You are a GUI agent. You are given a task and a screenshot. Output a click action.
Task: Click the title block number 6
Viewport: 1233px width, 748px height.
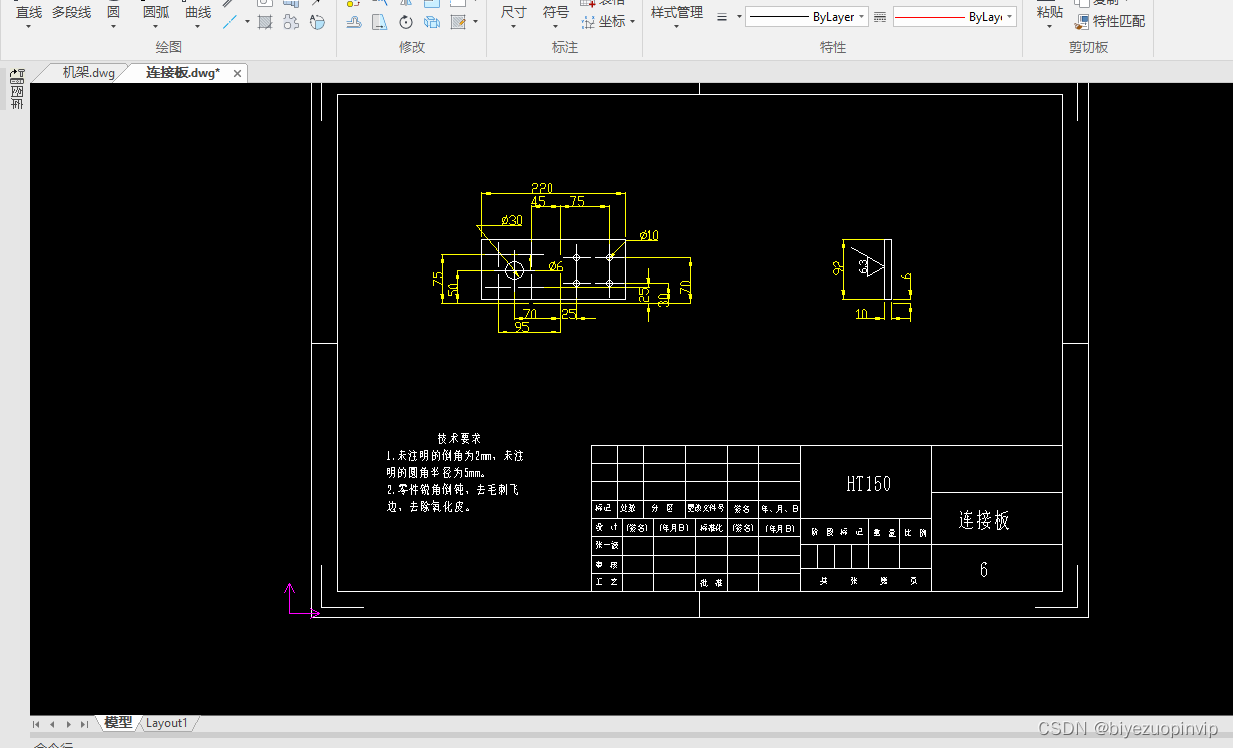984,570
